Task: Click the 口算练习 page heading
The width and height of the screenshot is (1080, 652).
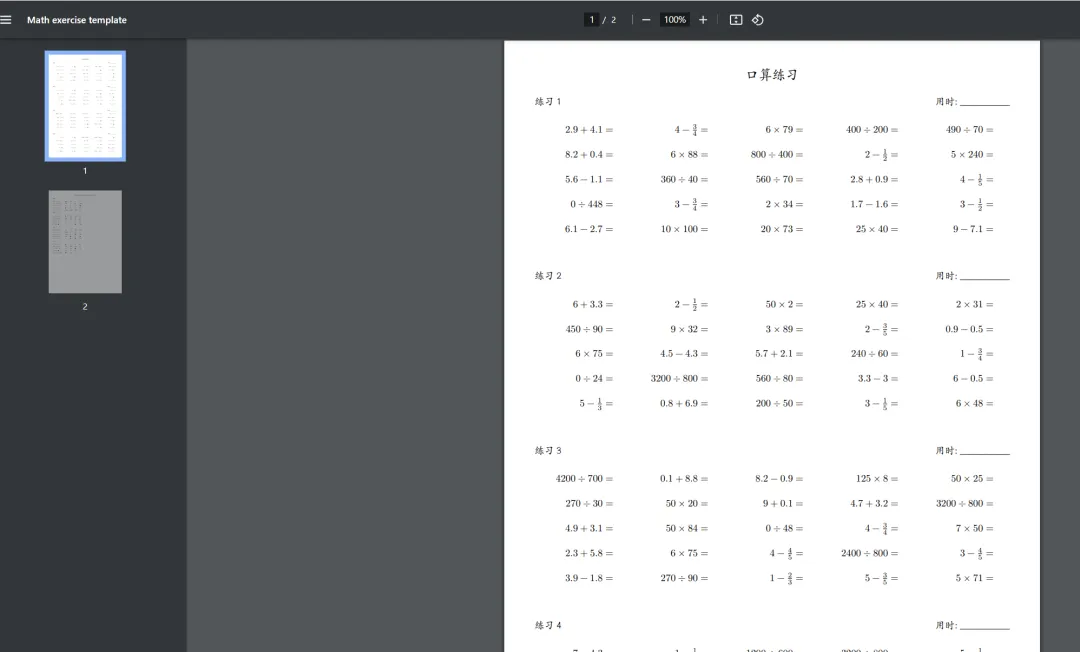Action: tap(771, 74)
